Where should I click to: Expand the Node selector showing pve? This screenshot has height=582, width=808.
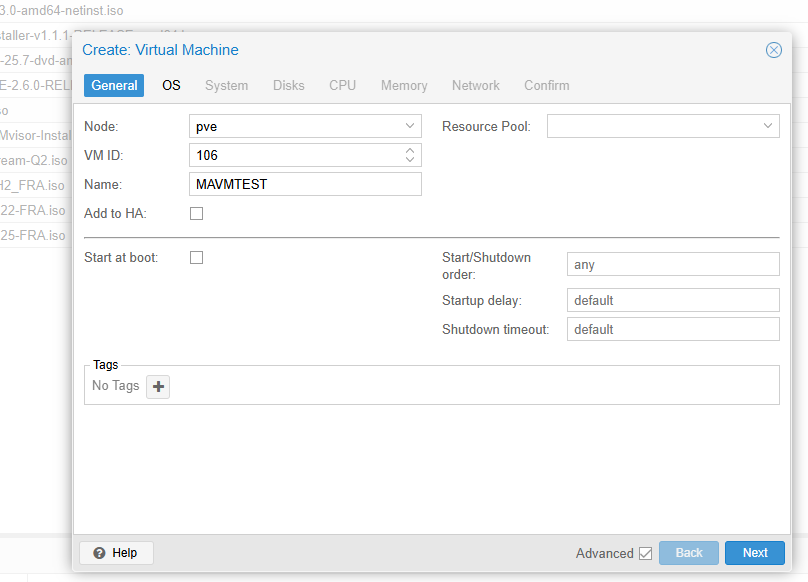pos(410,126)
